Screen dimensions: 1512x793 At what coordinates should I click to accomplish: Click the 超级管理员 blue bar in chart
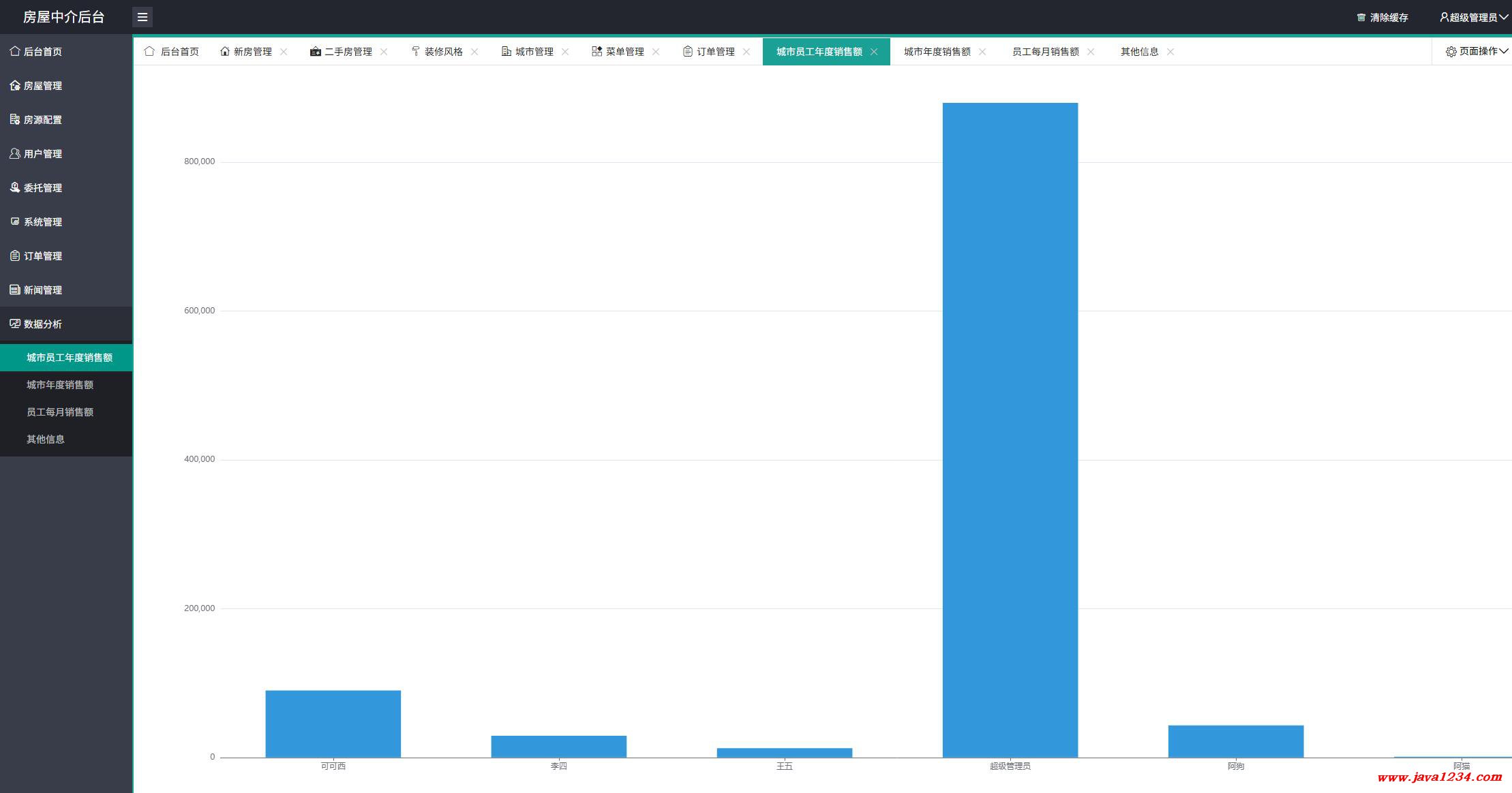click(1010, 429)
